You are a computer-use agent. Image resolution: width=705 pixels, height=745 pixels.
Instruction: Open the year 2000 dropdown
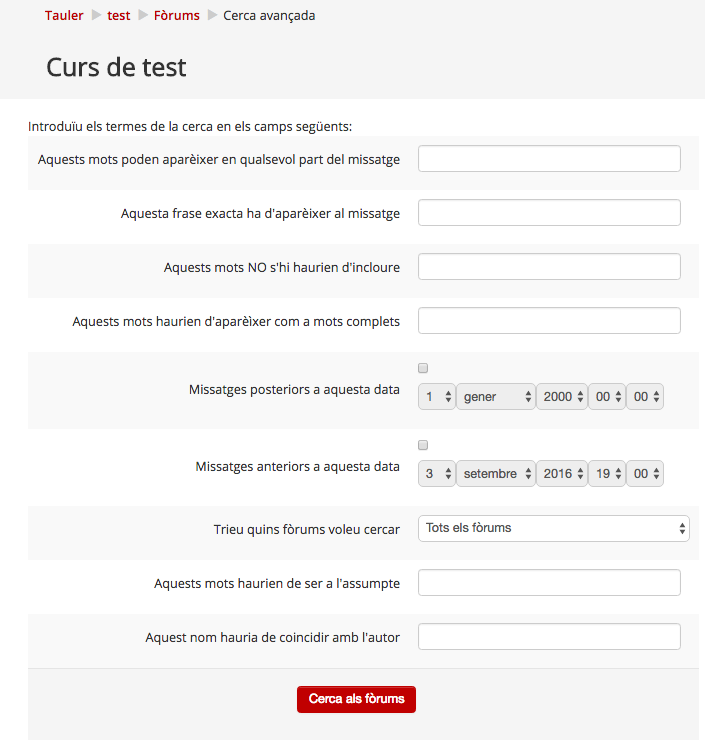(x=561, y=397)
